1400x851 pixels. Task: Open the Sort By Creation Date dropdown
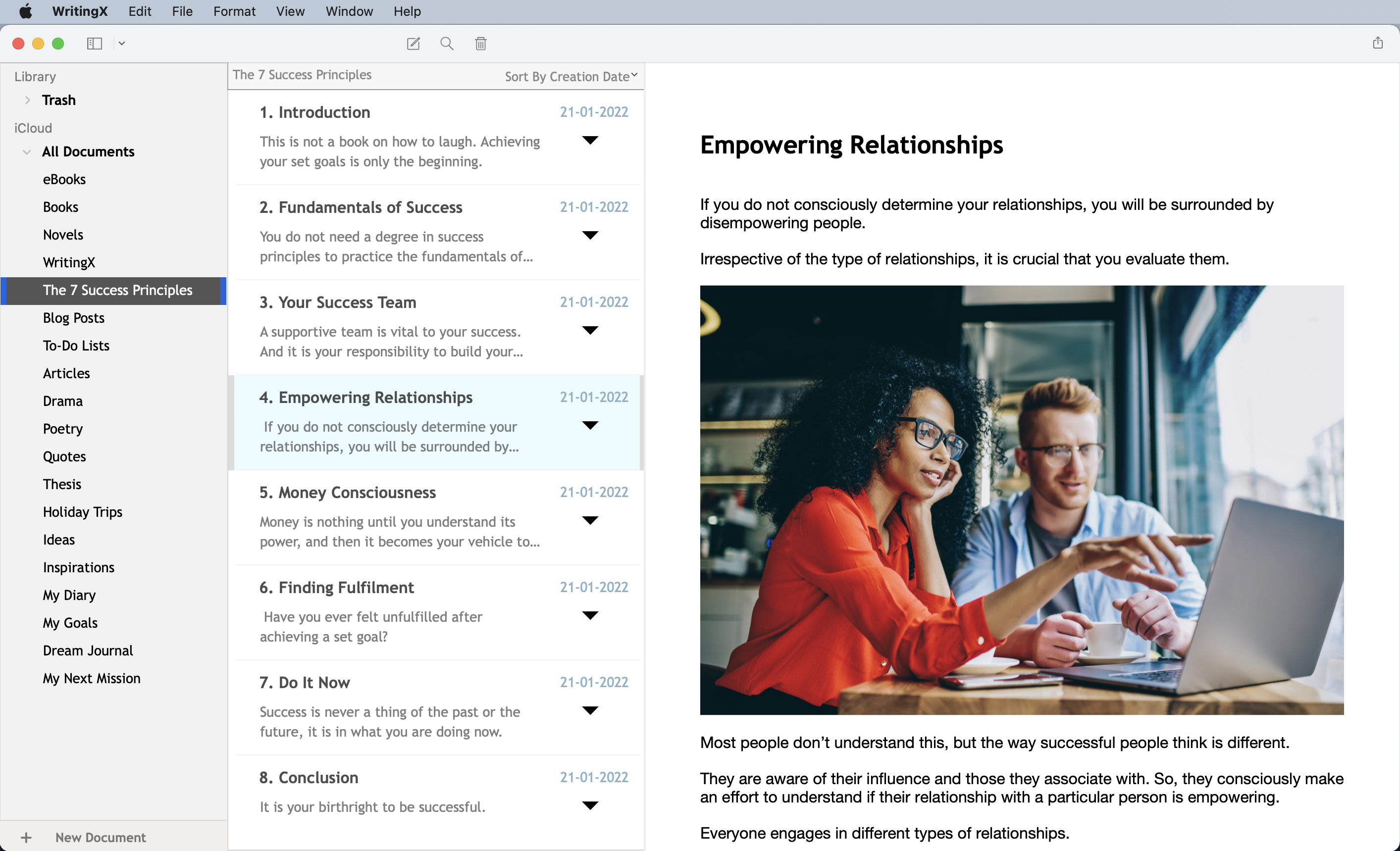pyautogui.click(x=570, y=77)
